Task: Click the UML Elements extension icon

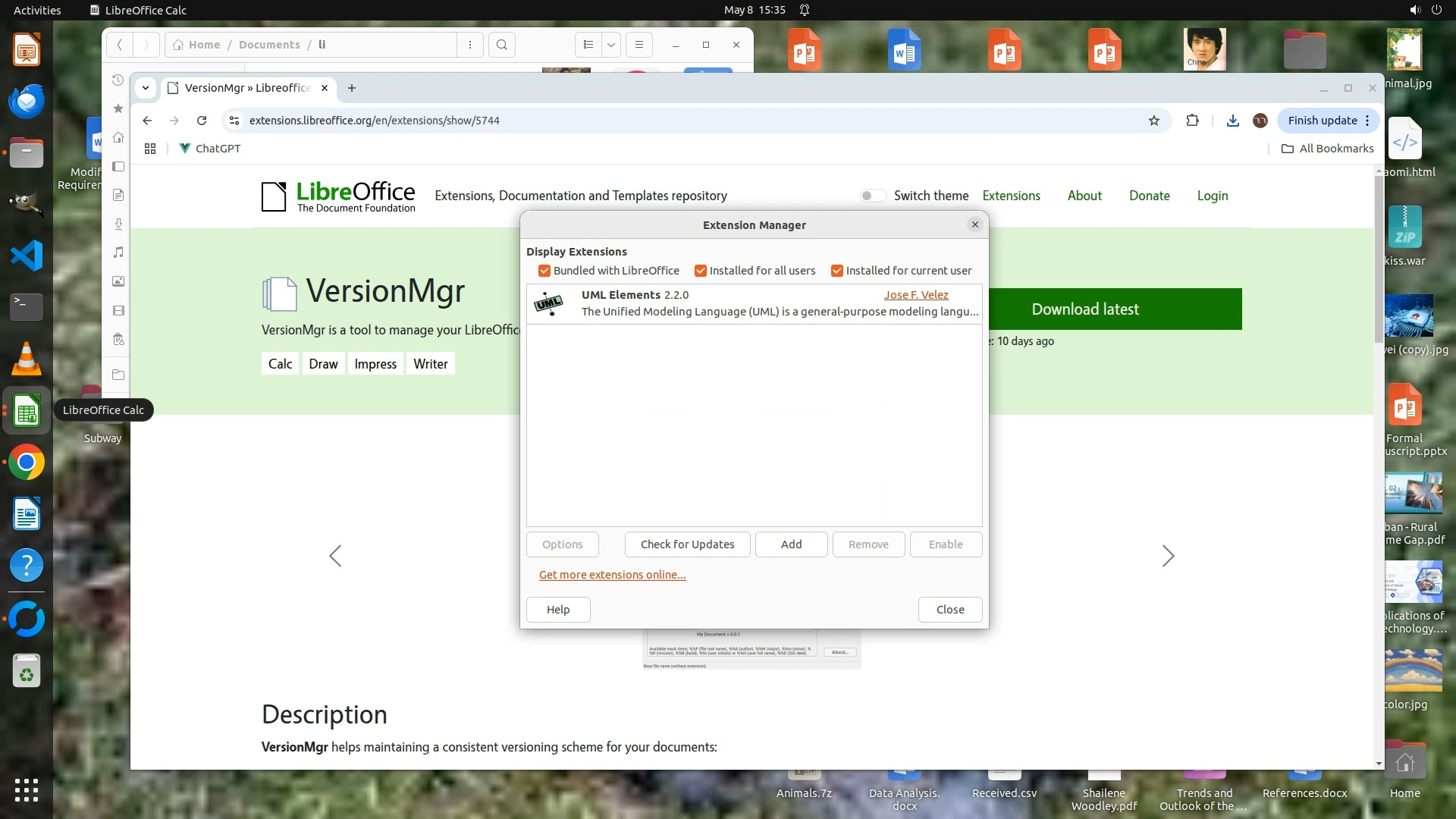Action: [x=548, y=303]
